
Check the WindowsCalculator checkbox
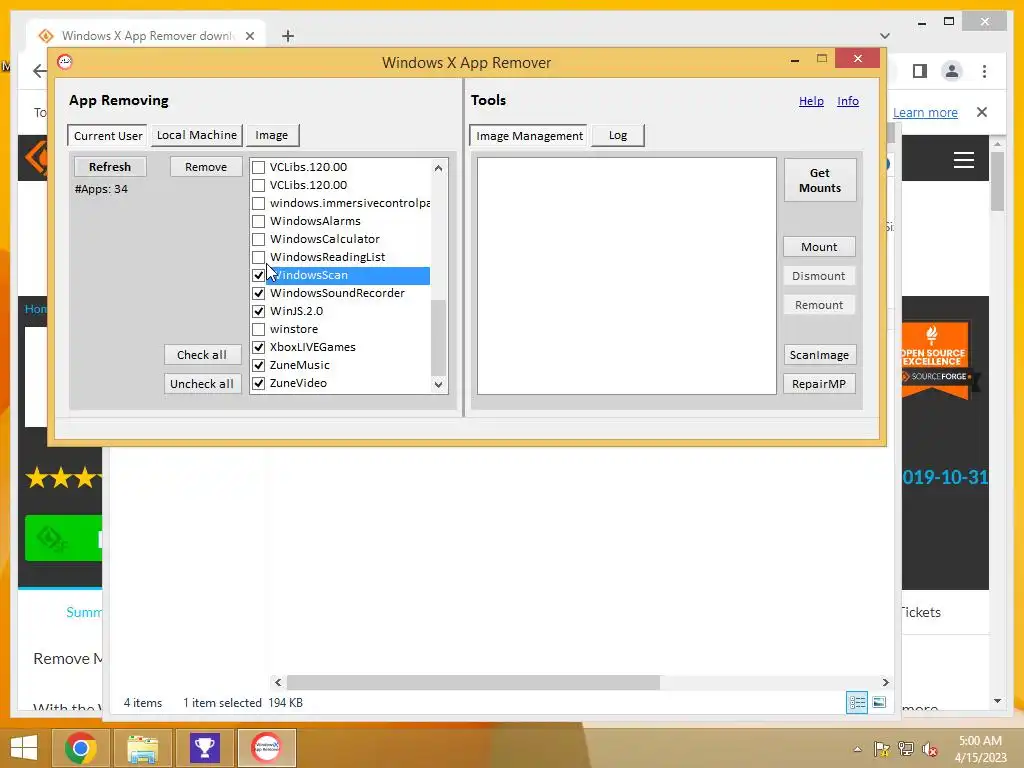(x=259, y=239)
